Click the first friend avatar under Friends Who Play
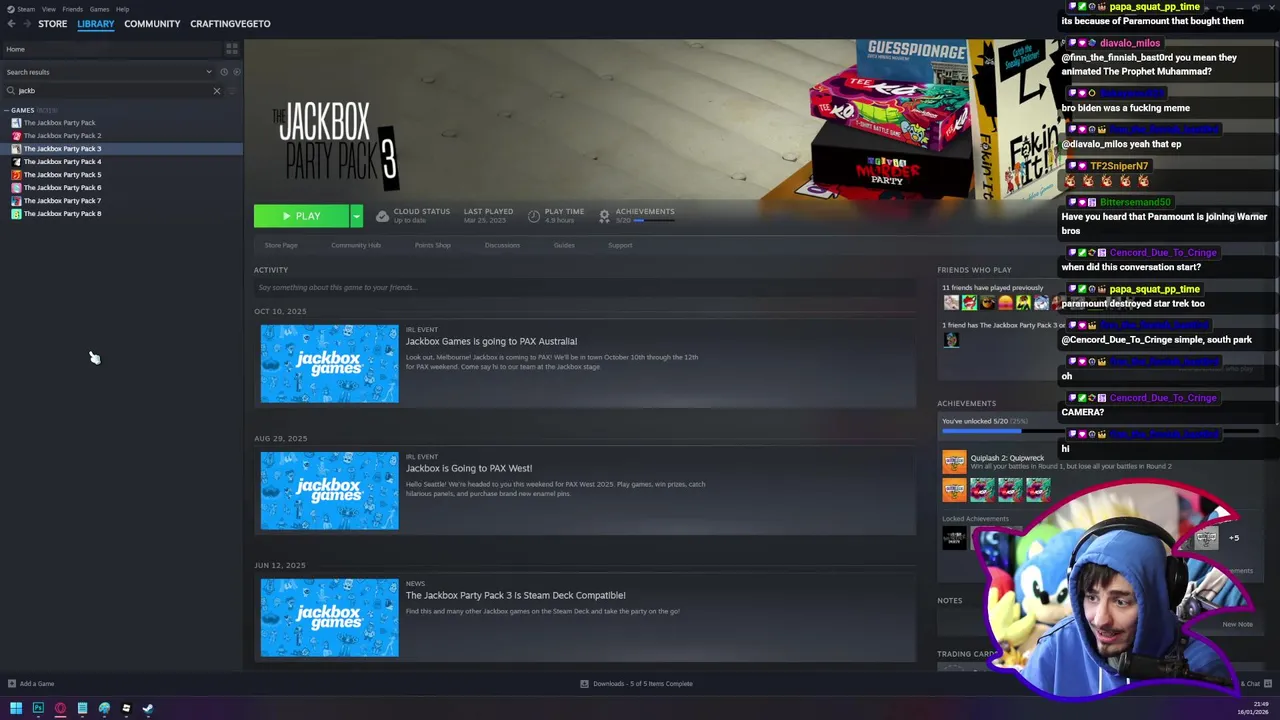This screenshot has width=1280, height=720. 951,303
